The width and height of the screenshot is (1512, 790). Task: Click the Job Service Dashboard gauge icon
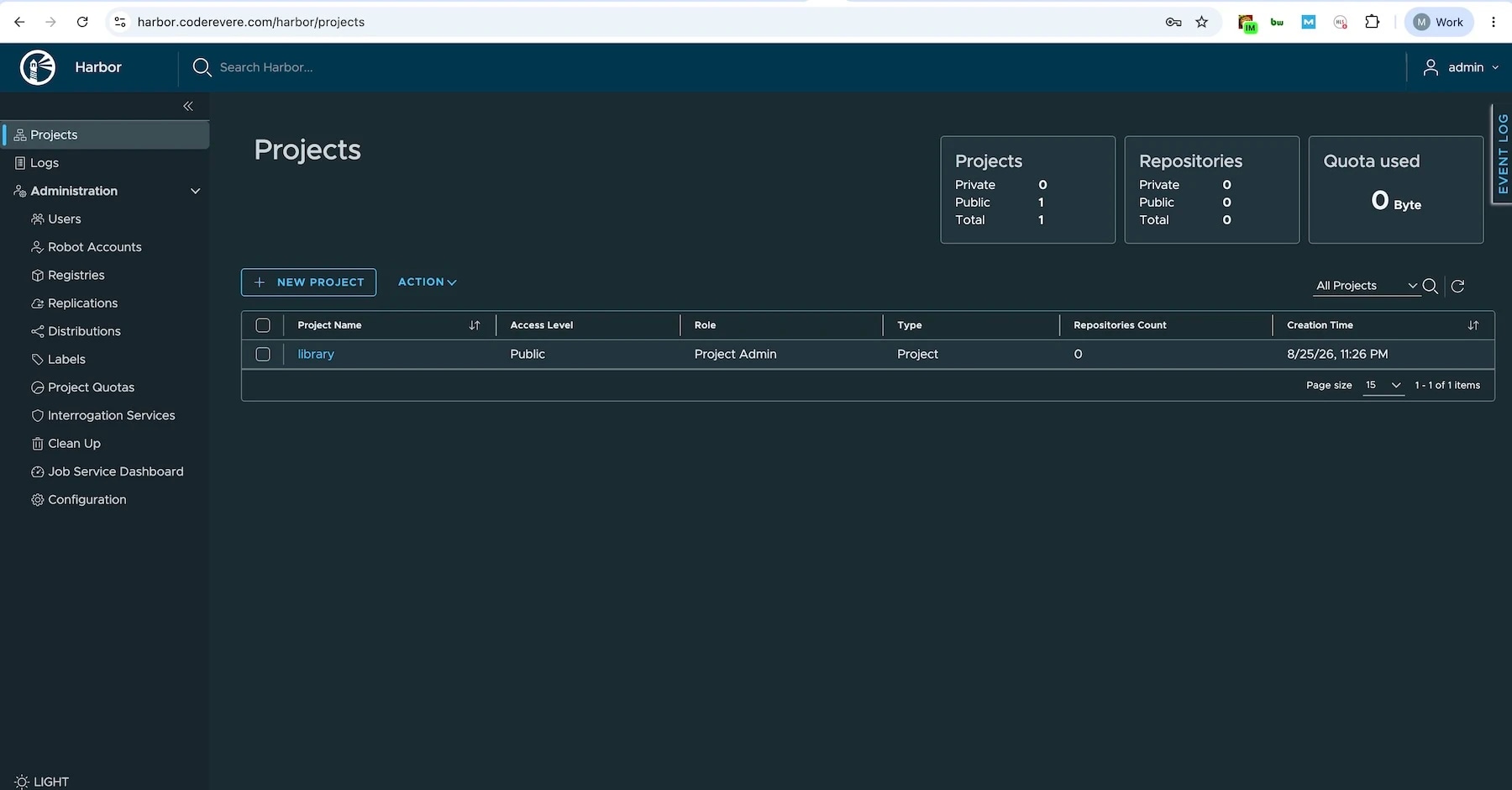tap(37, 471)
